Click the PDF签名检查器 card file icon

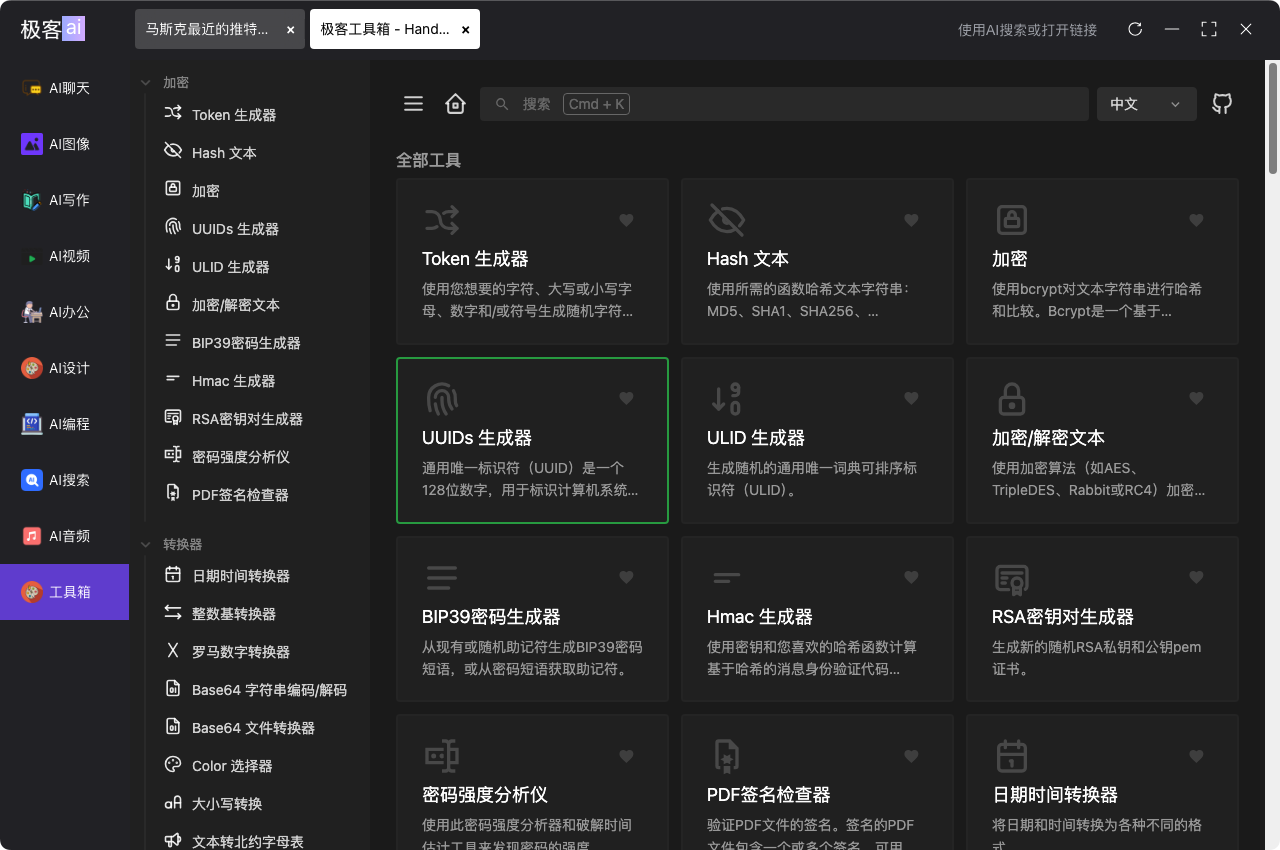pyautogui.click(x=727, y=756)
